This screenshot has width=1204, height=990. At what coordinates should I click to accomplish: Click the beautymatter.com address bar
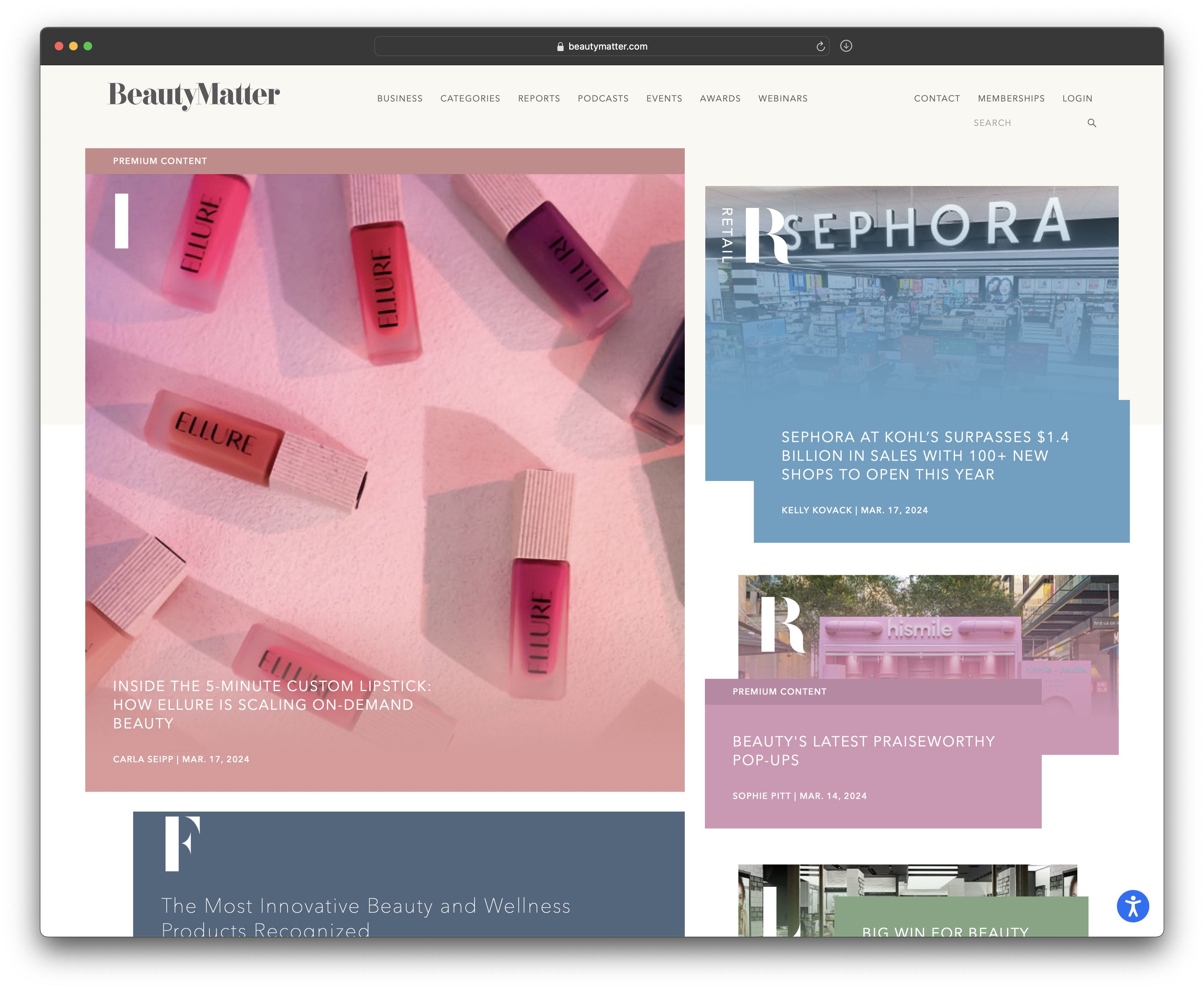click(x=602, y=47)
